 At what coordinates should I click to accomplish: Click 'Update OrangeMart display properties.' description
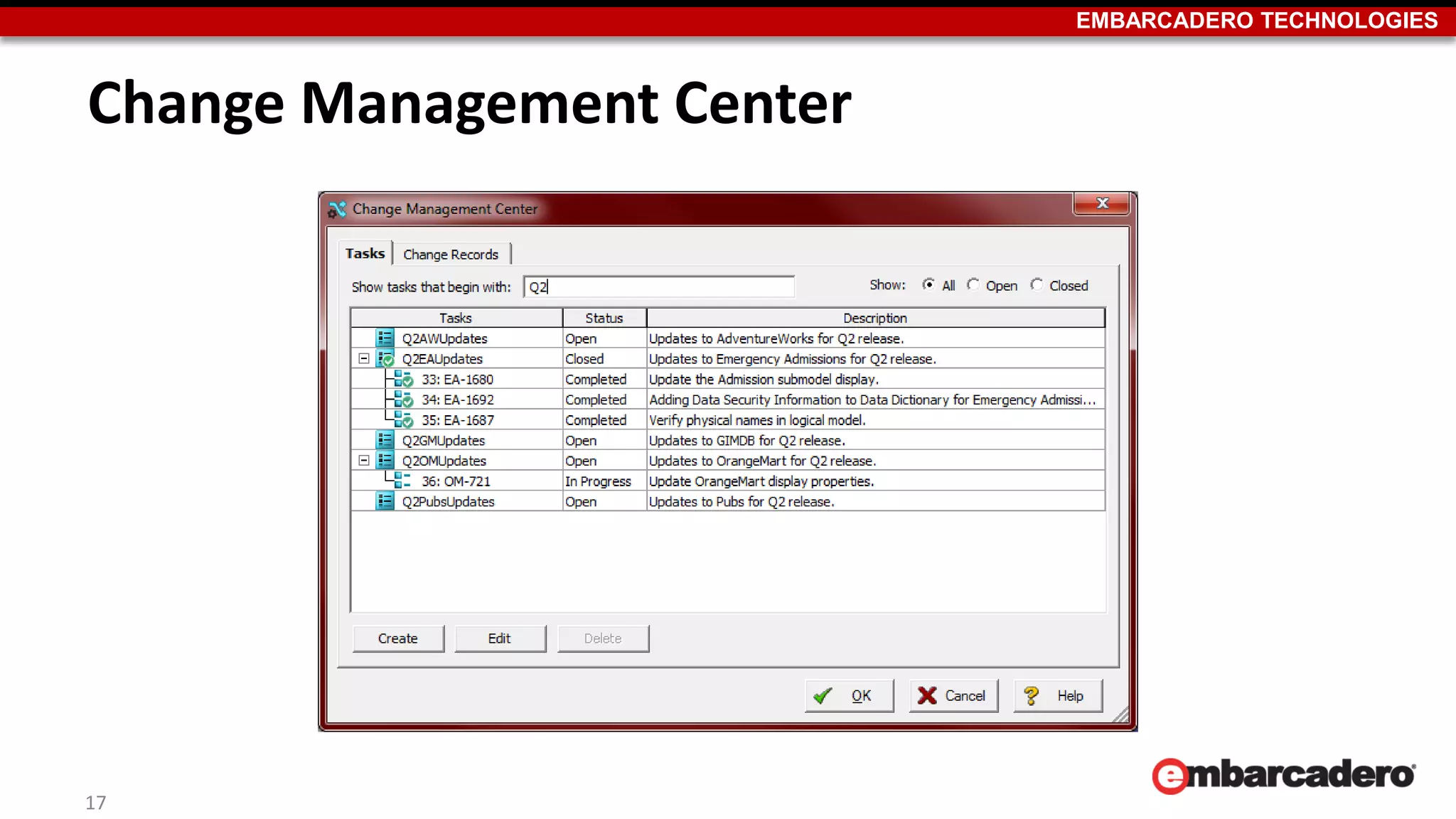click(761, 481)
